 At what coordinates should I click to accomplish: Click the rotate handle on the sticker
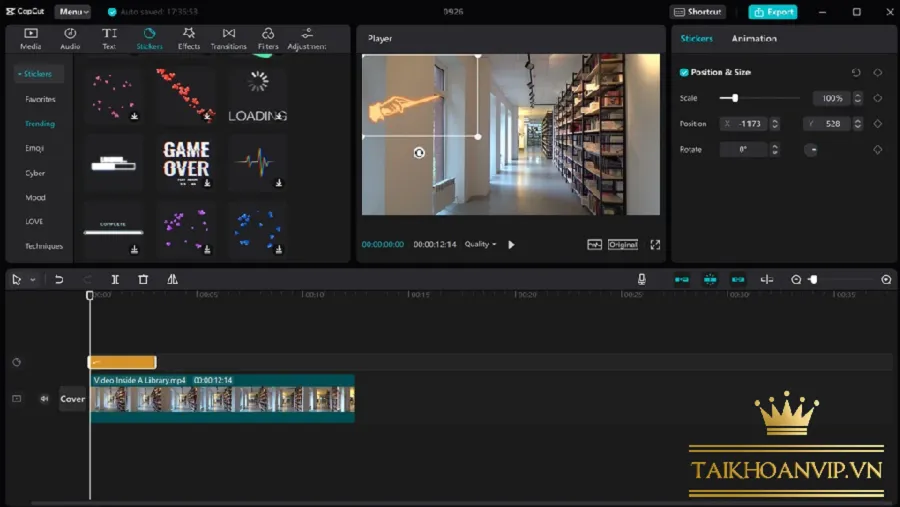coord(419,153)
